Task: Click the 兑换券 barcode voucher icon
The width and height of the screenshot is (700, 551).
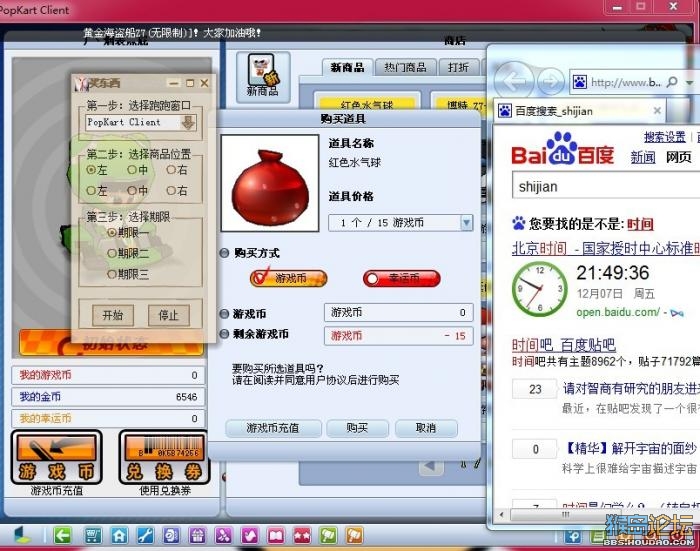Action: pos(164,457)
